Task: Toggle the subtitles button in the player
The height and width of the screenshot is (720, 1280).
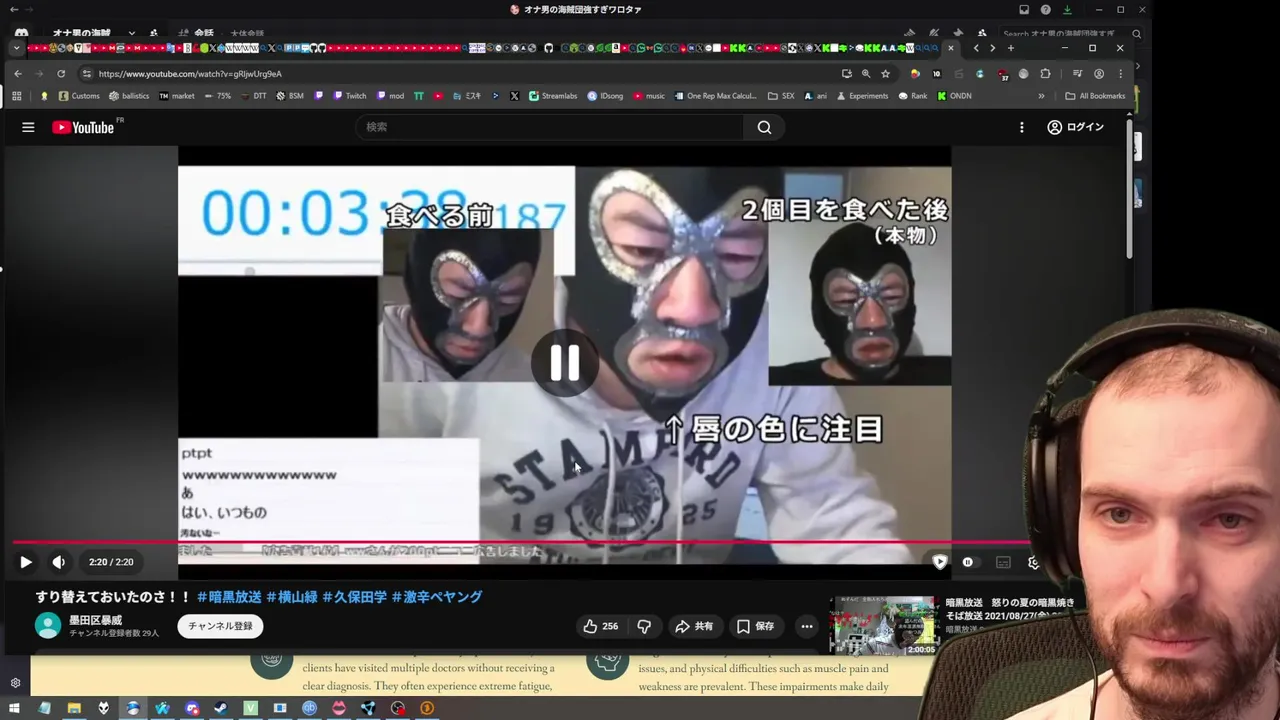Action: (x=1003, y=562)
